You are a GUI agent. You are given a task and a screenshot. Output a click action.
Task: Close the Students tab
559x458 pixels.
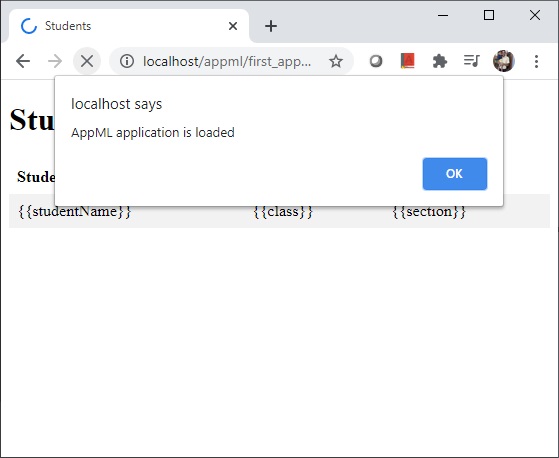click(x=233, y=26)
